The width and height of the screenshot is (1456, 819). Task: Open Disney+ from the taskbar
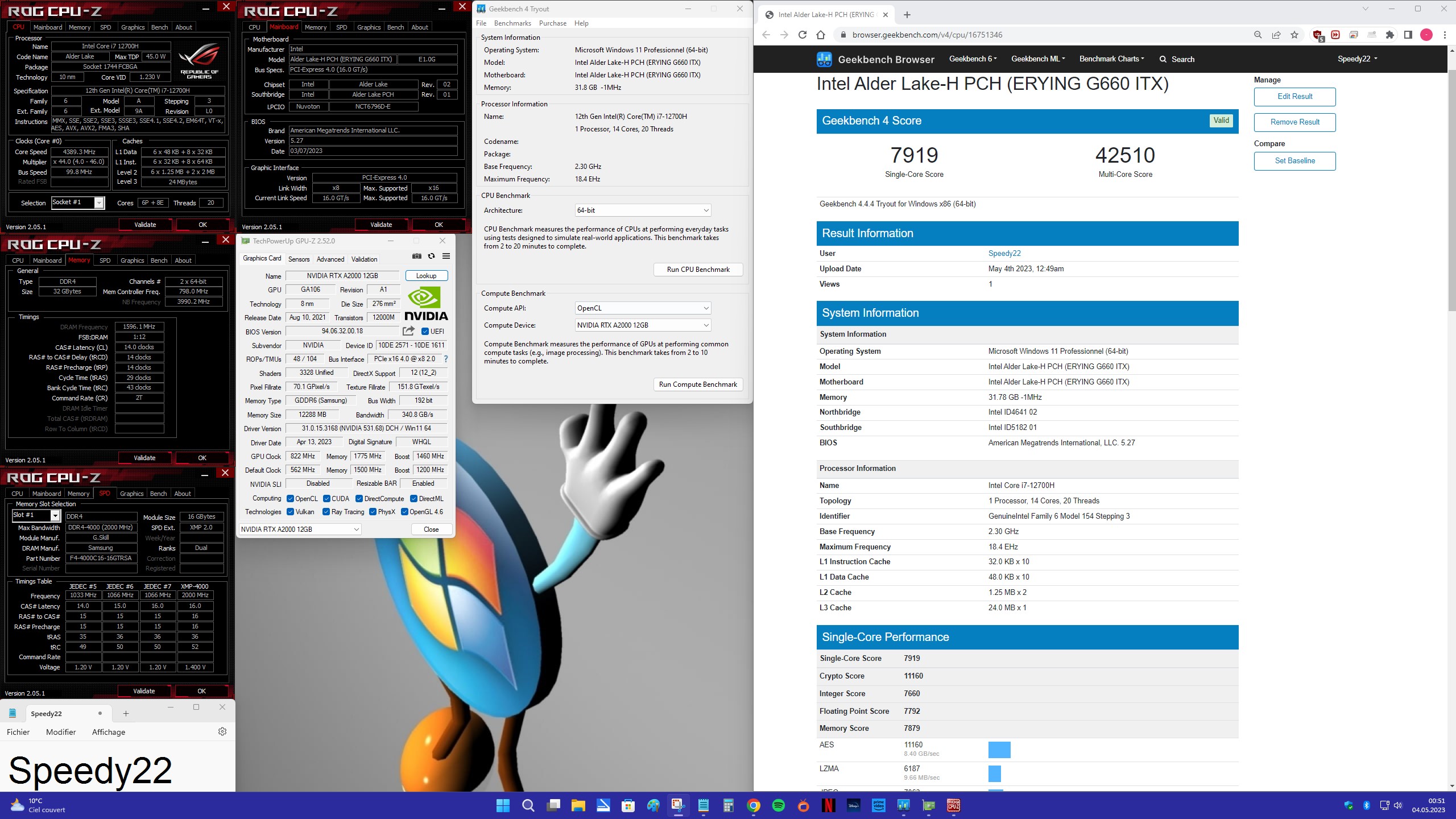(853, 805)
